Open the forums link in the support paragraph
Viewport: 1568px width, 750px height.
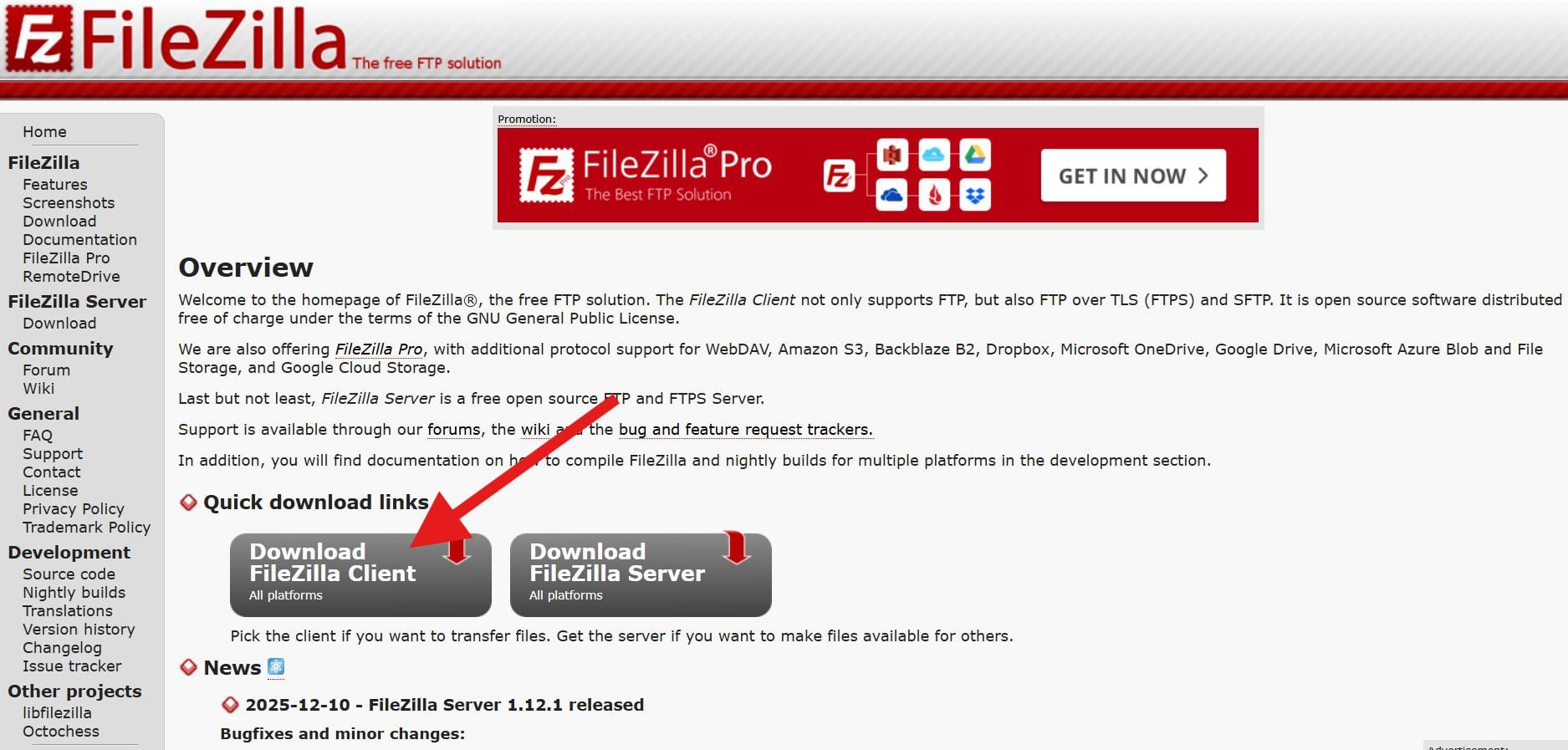[454, 430]
